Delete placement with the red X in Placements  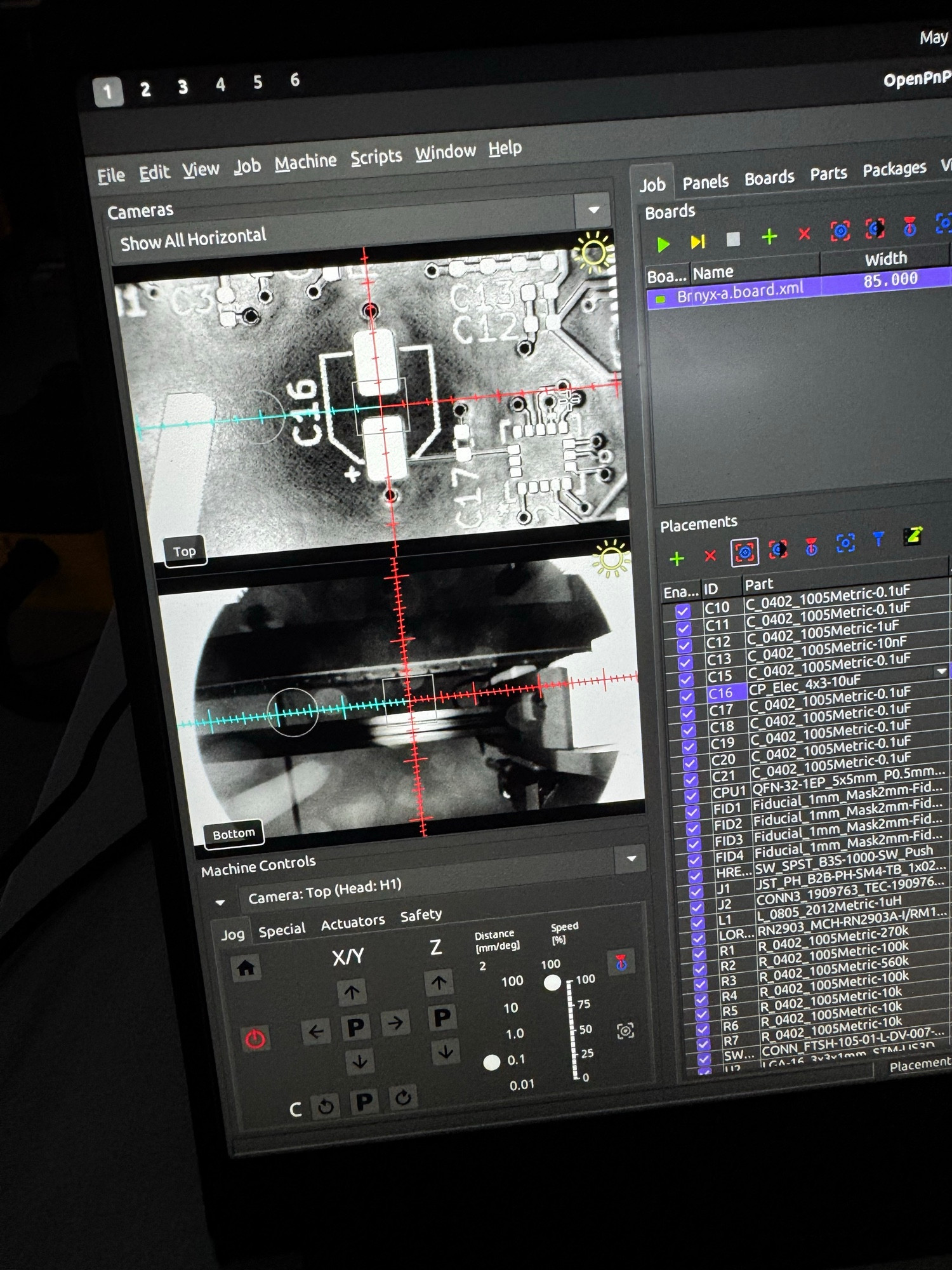[710, 556]
